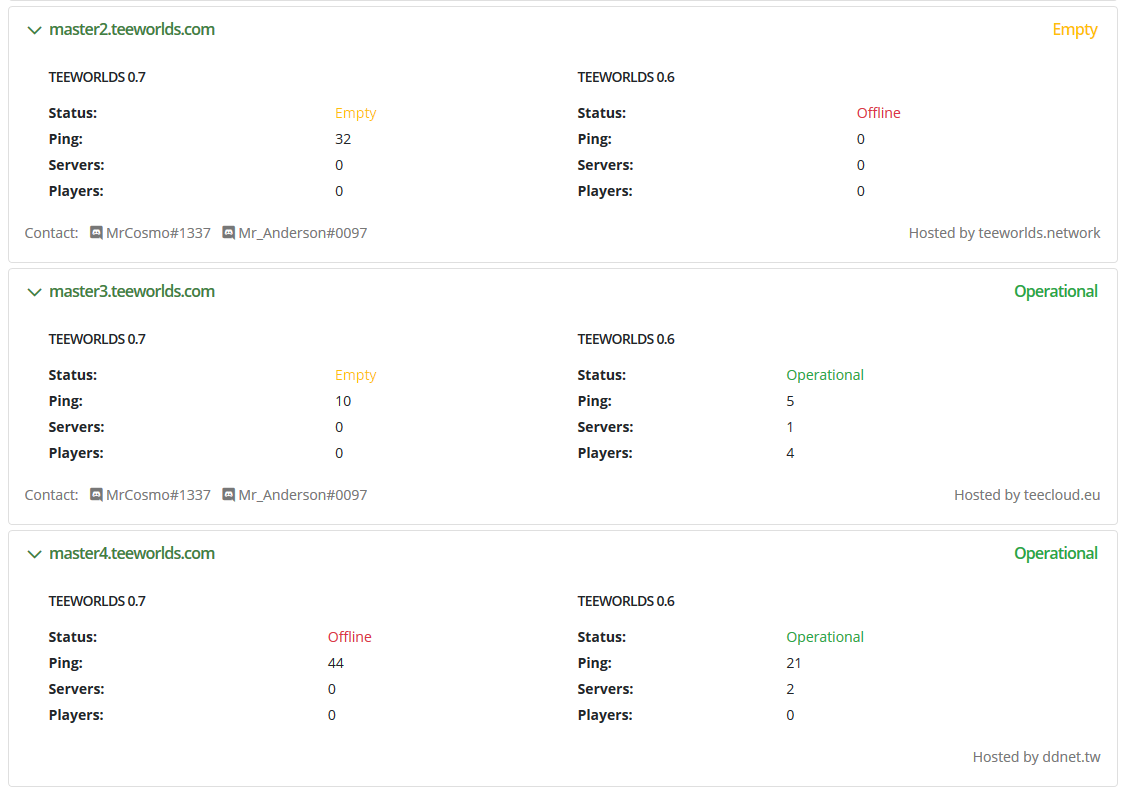Screen dimensions: 1139x797
Task: Click ping value 32 in master2
Action: pos(343,139)
